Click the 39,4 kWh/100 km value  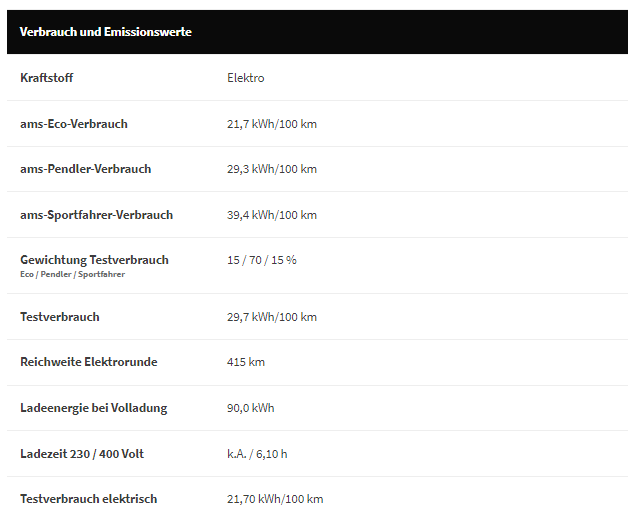271,215
